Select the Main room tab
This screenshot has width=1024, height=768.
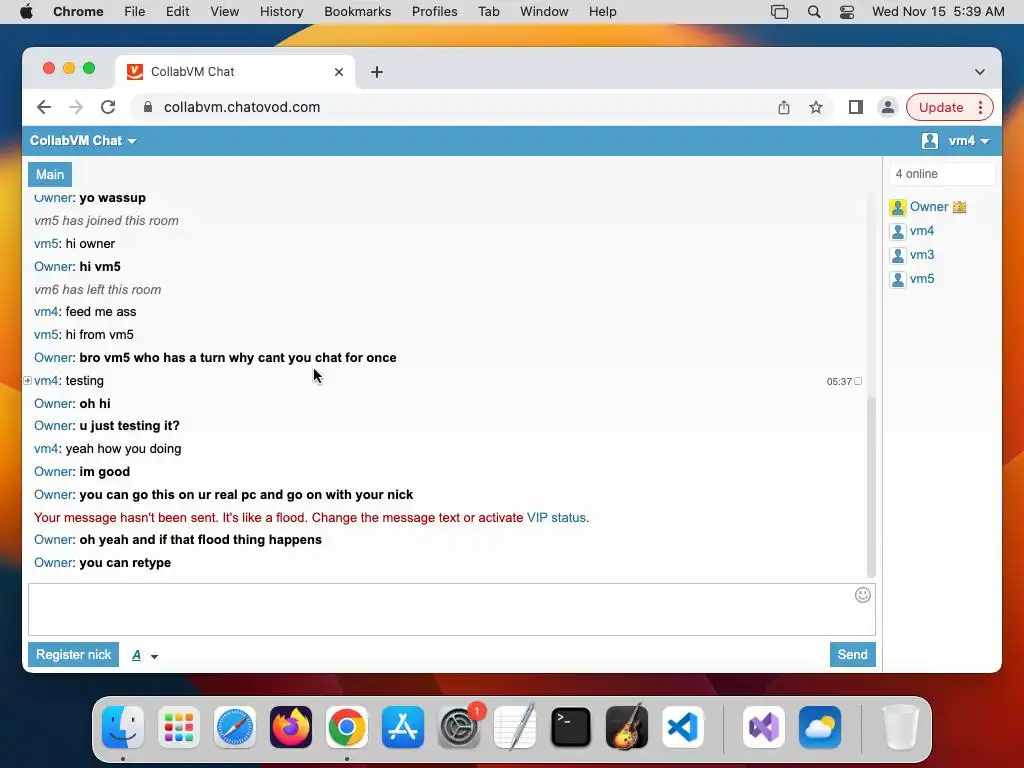(50, 174)
